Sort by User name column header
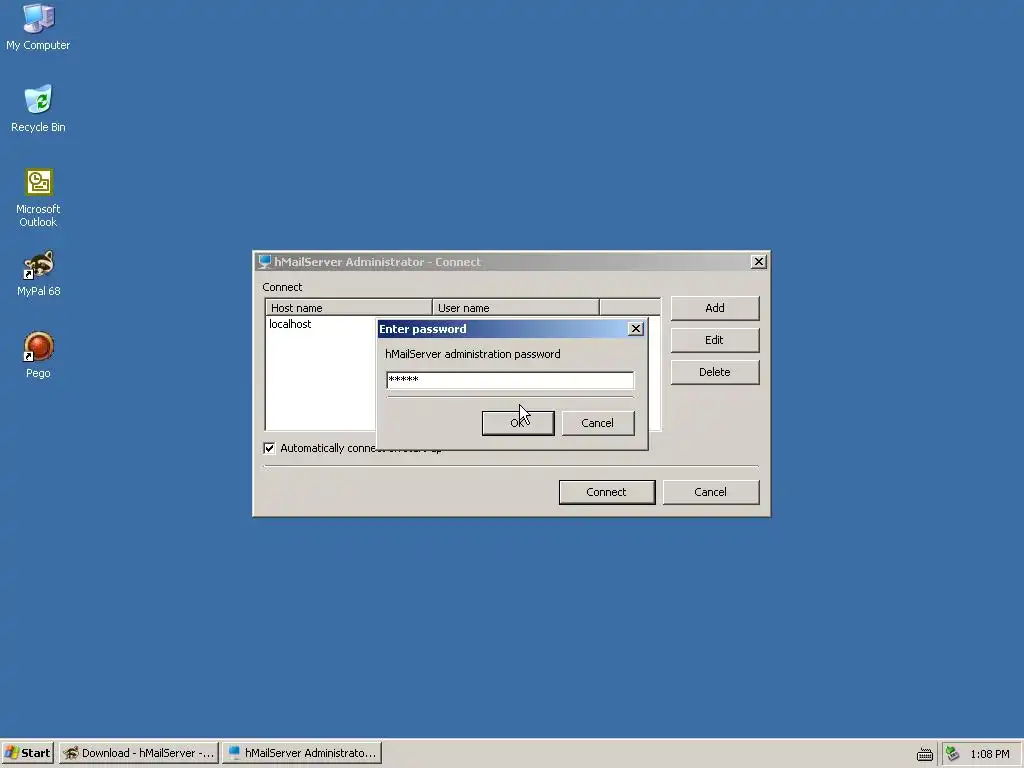The width and height of the screenshot is (1024, 768). click(516, 308)
